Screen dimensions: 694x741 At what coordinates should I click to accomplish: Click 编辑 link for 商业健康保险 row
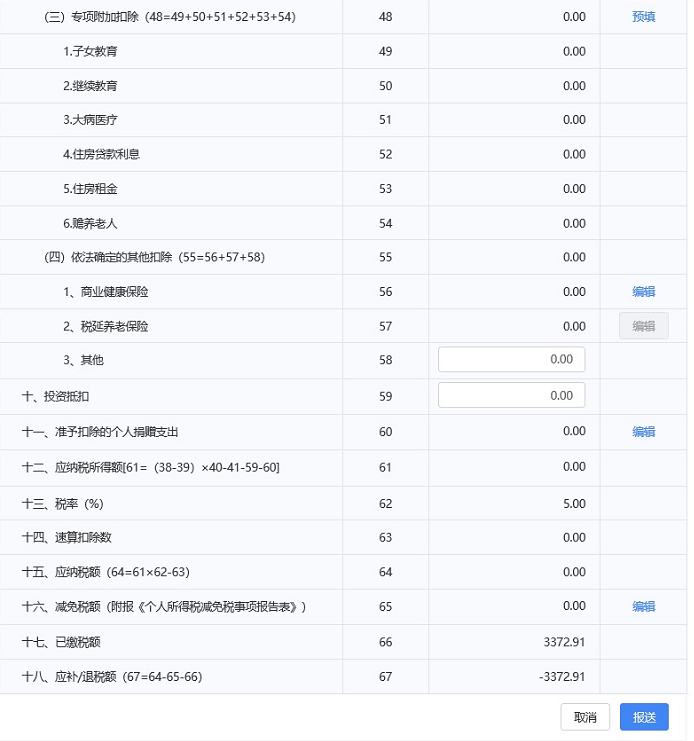click(643, 292)
